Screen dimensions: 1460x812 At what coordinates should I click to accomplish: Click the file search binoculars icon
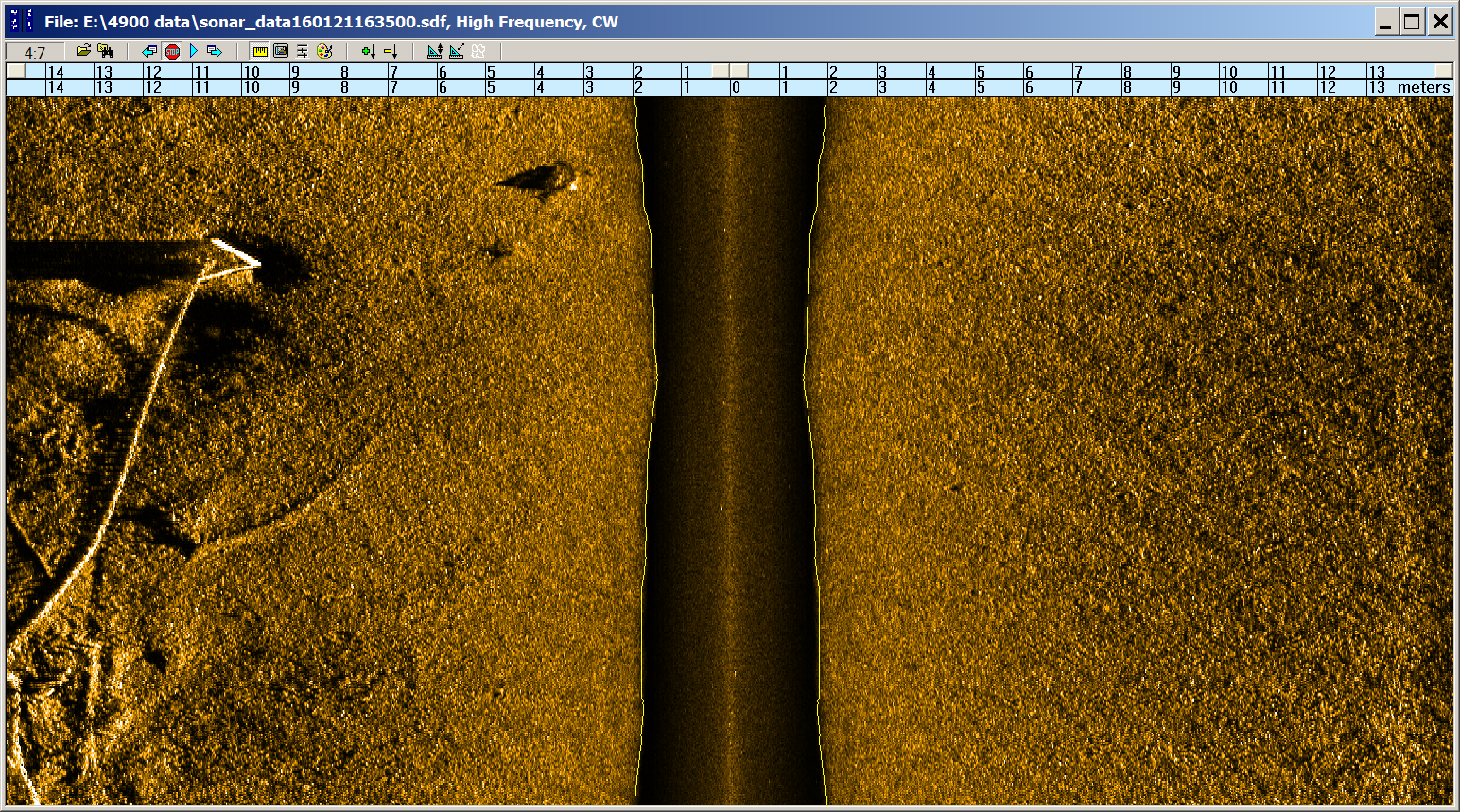pos(105,51)
